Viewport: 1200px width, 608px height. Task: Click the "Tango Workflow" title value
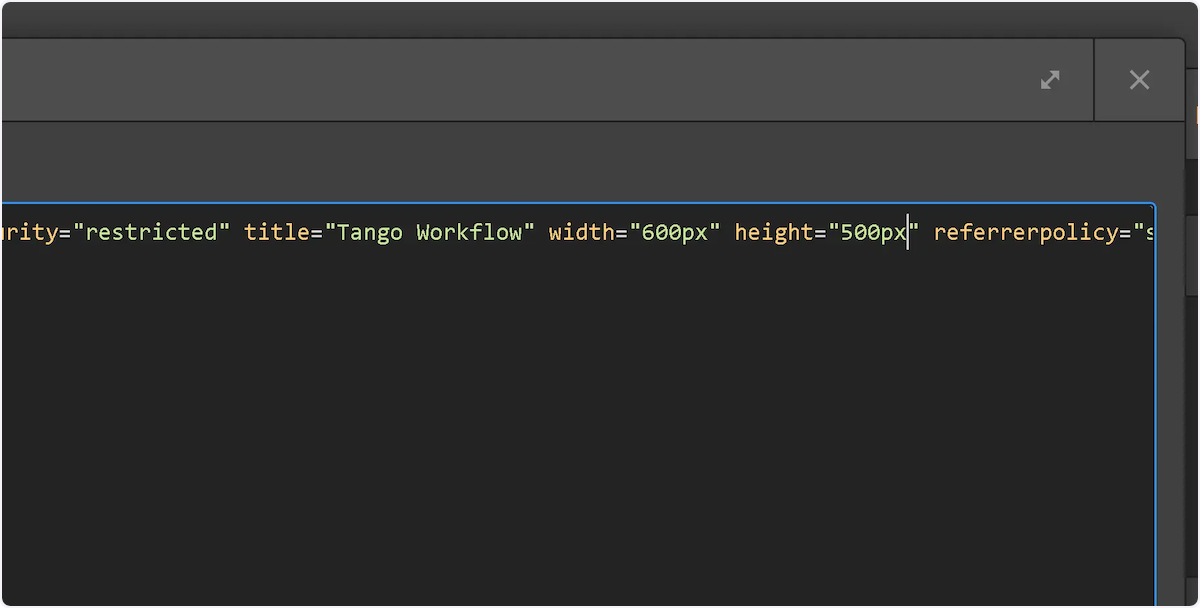pos(430,233)
